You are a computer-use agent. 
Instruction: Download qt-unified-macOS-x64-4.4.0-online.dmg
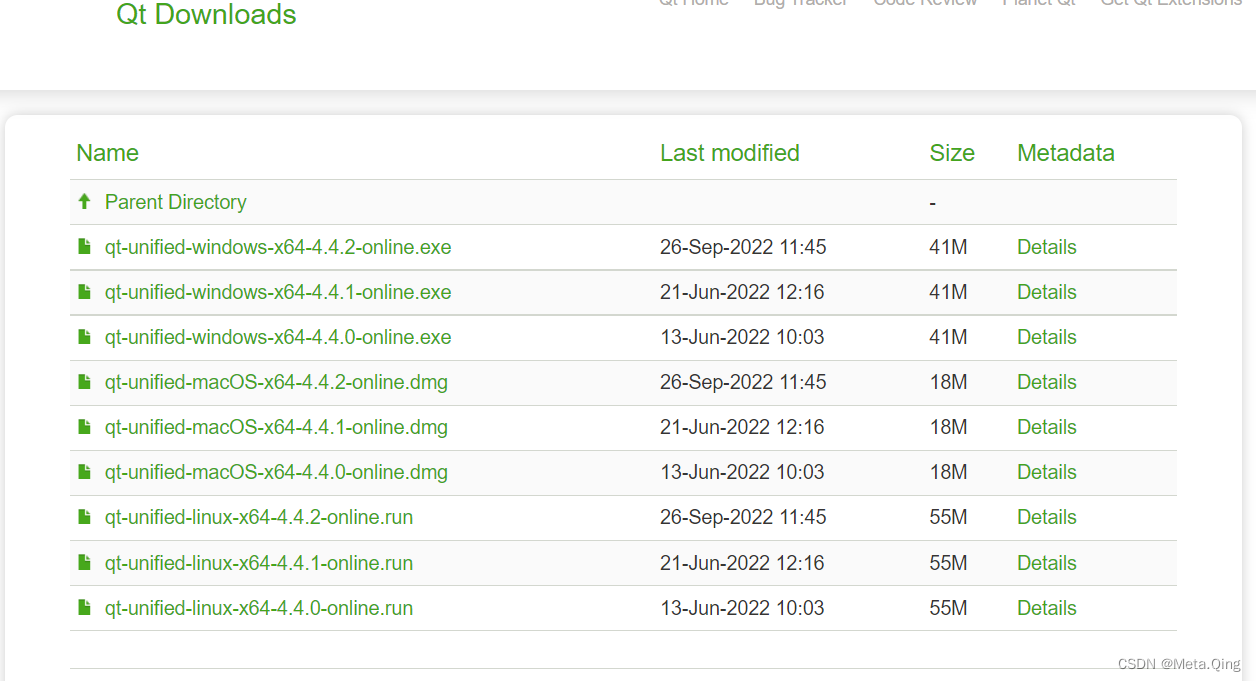pos(276,472)
